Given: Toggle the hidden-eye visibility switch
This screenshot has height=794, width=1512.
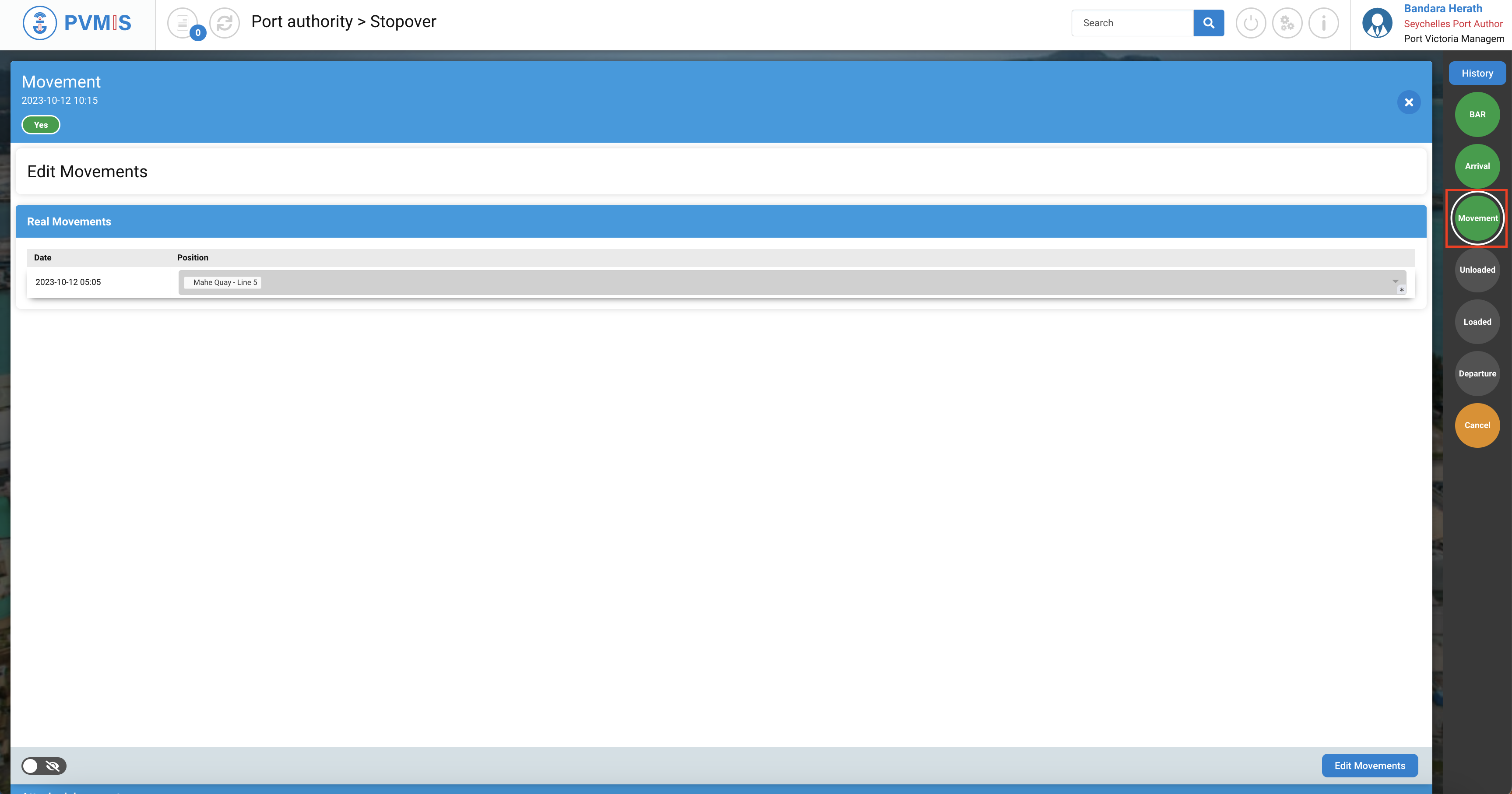Looking at the screenshot, I should coord(44,766).
